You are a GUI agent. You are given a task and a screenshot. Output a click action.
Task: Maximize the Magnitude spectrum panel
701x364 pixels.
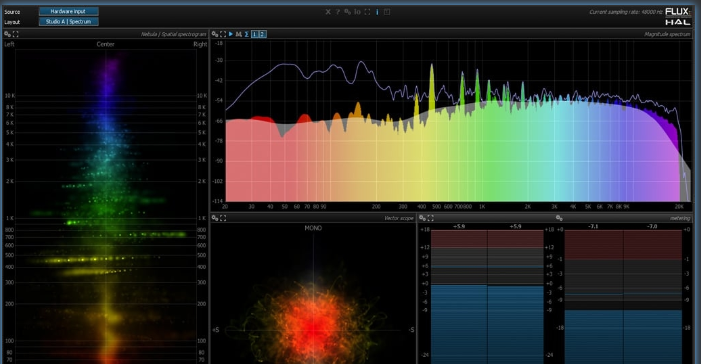[x=223, y=34]
